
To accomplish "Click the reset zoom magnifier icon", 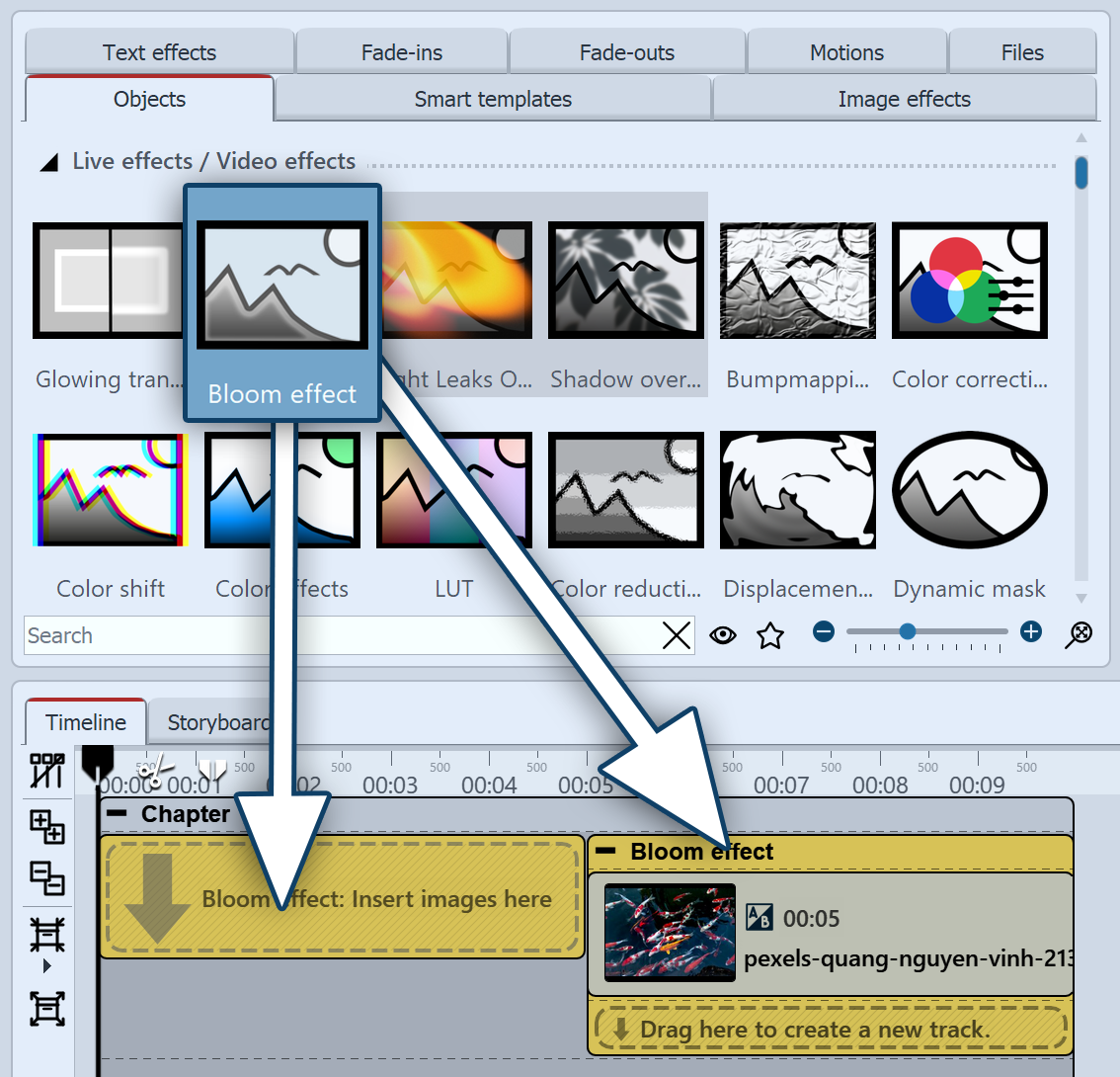I will (x=1080, y=634).
